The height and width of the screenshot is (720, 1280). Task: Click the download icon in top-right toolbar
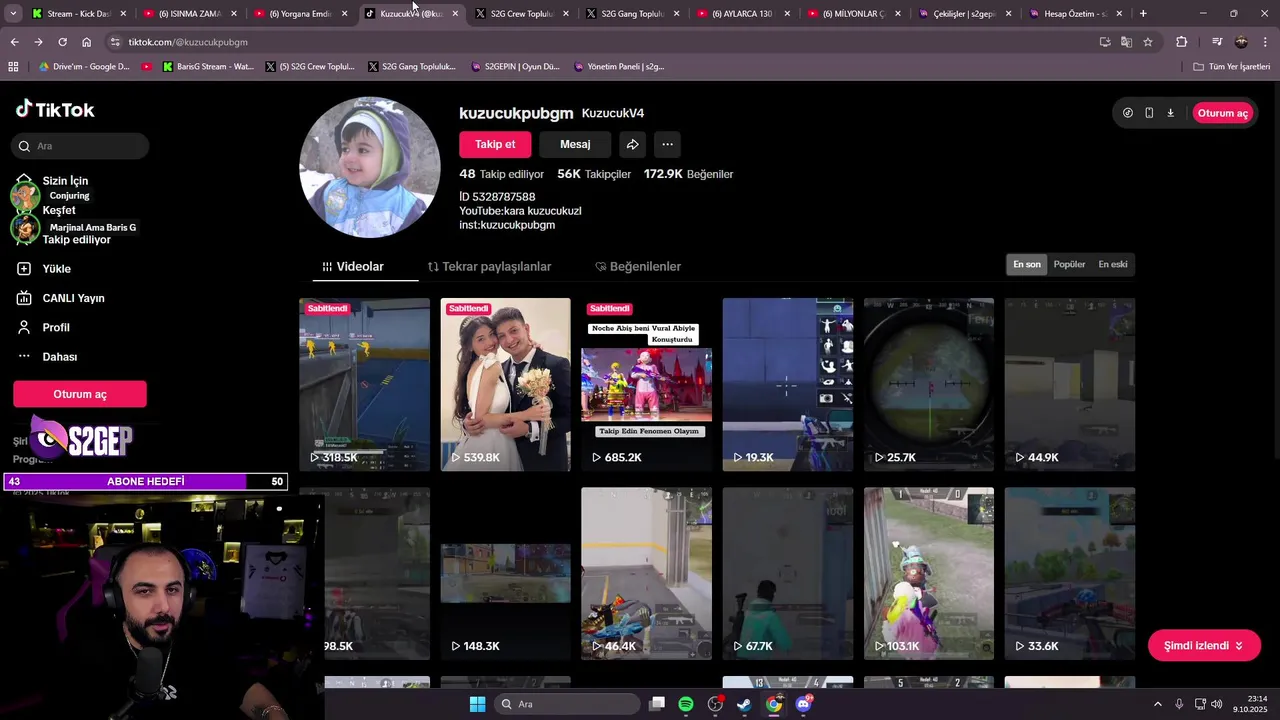tap(1170, 113)
